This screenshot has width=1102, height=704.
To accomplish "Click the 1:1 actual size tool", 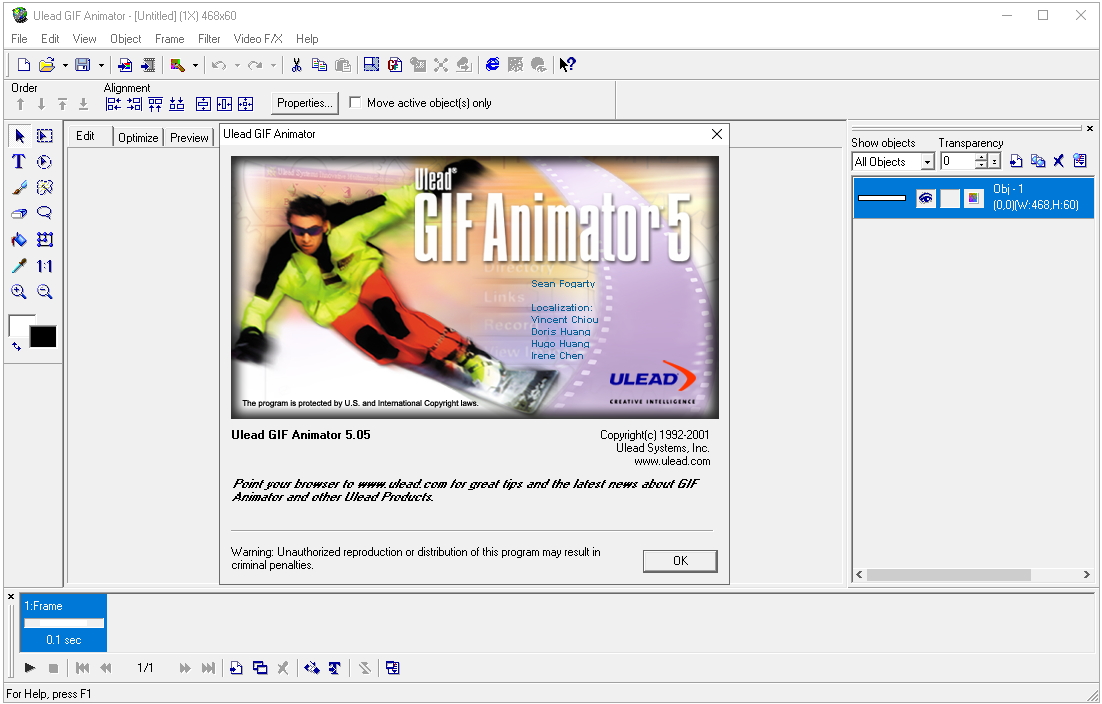I will 45,266.
